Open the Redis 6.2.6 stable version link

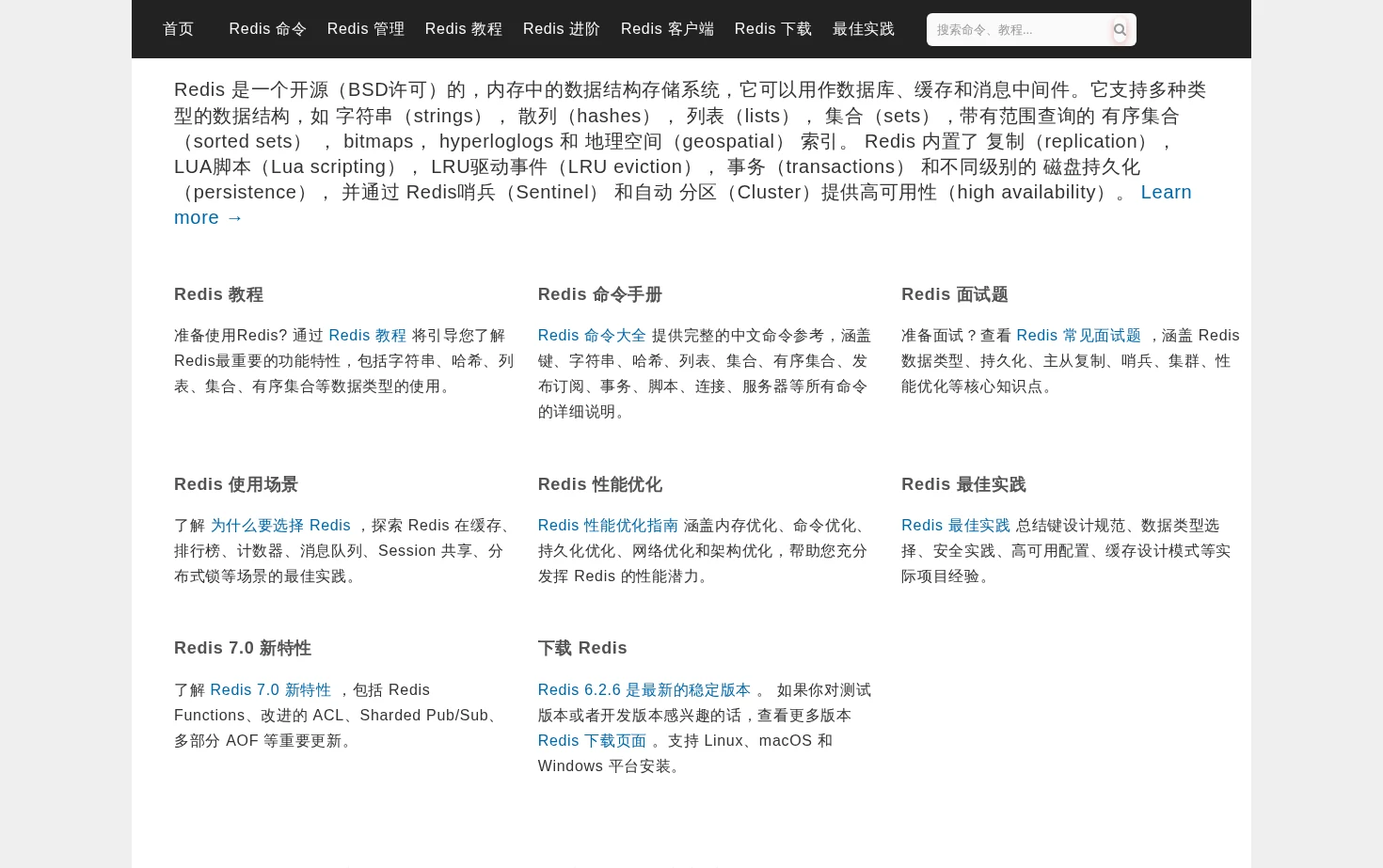point(644,690)
